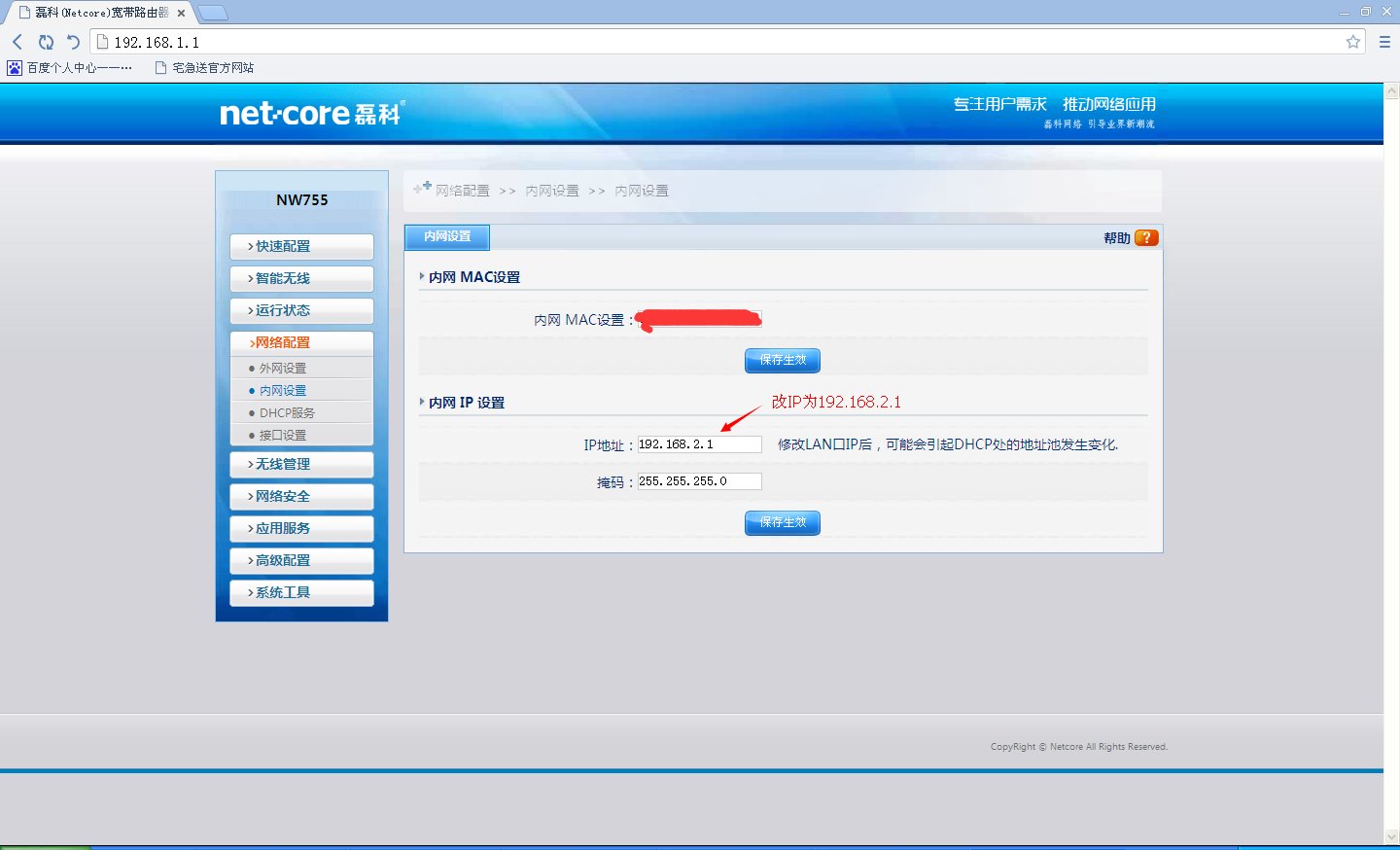Collapse the 网络配置 sidebar section
The height and width of the screenshot is (850, 1400).
[x=301, y=342]
